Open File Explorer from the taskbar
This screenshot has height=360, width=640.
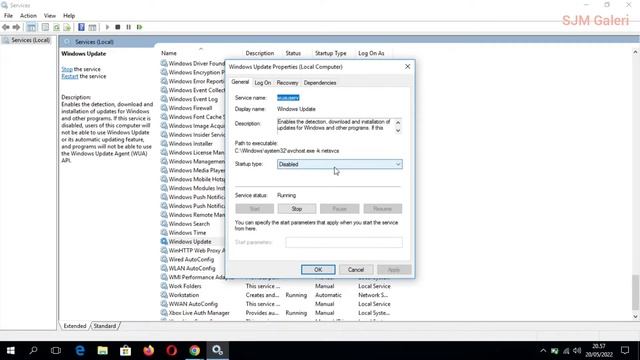[x=102, y=350]
